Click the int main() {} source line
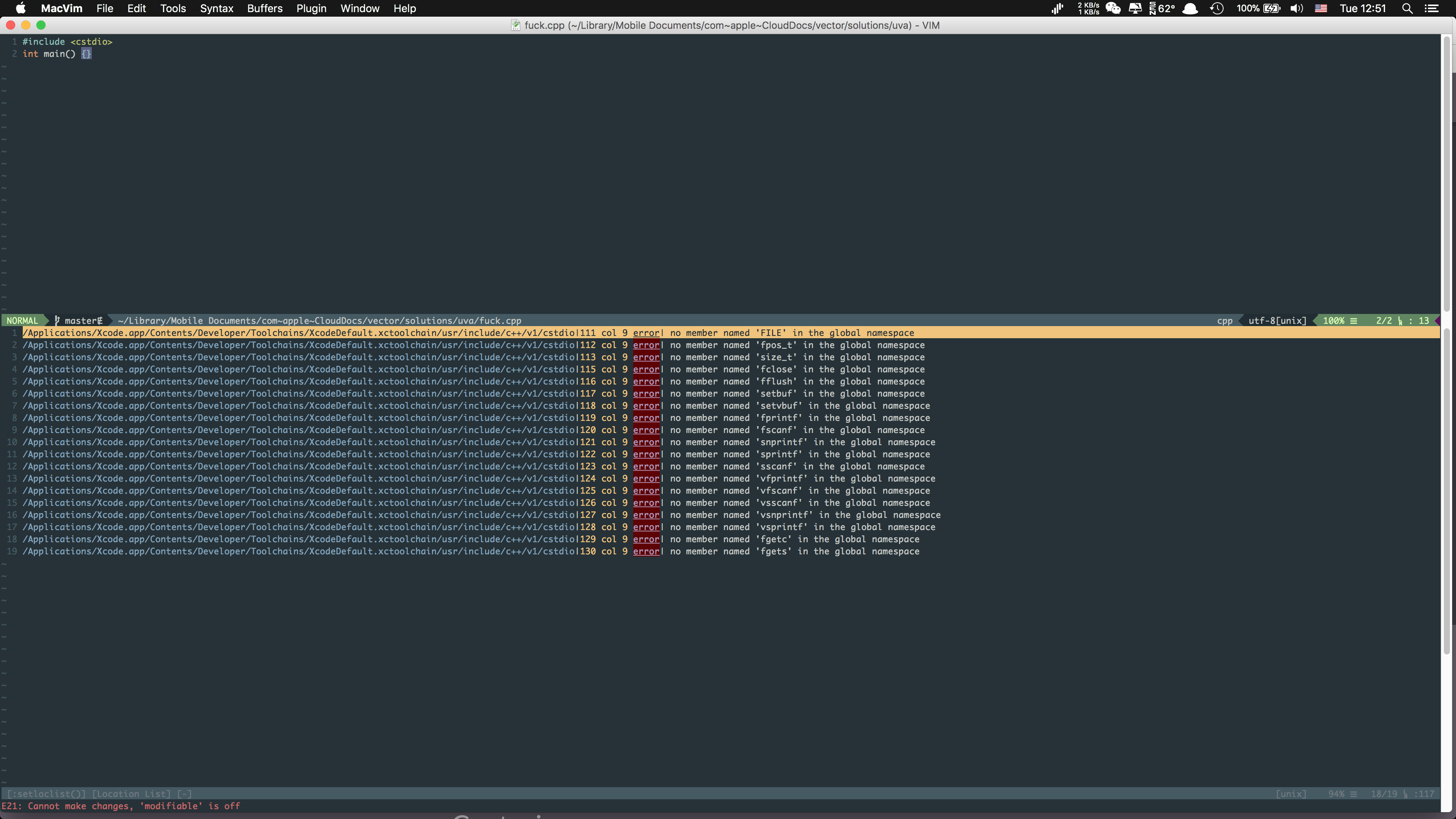 (x=56, y=54)
